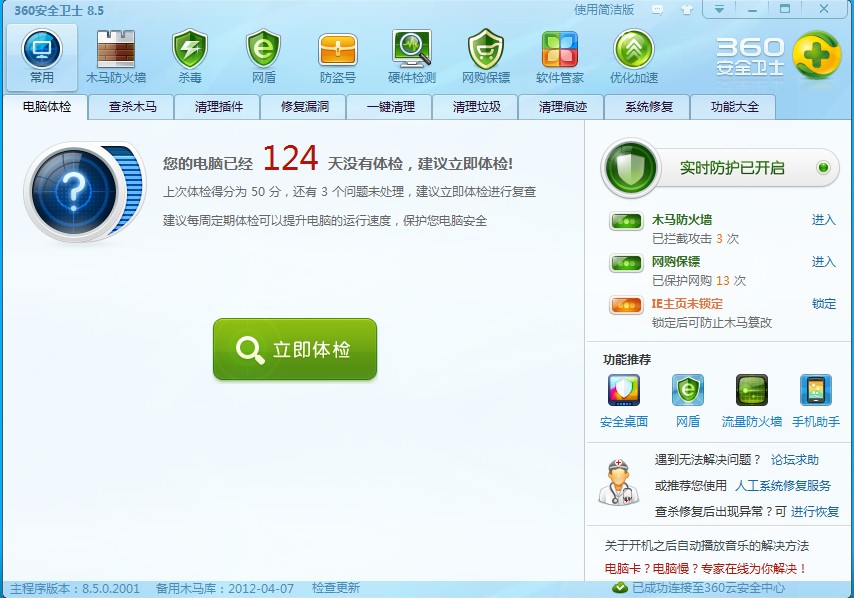Open the 木马防火墙 brick wall icon
The width and height of the screenshot is (854, 598).
pyautogui.click(x=115, y=50)
